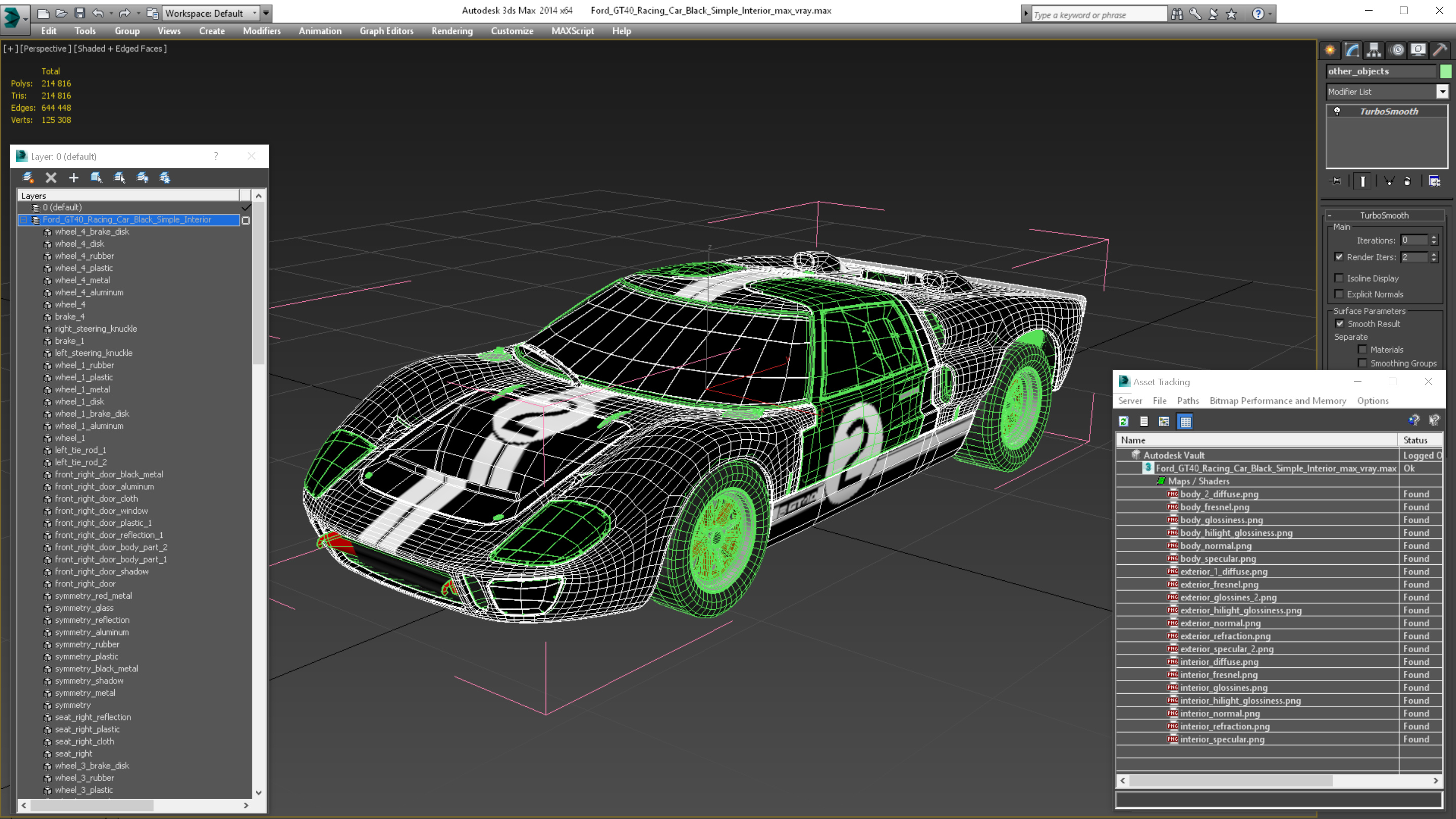This screenshot has width=1456, height=819.
Task: Enable the Smoothing Groups checkbox
Action: [1363, 363]
